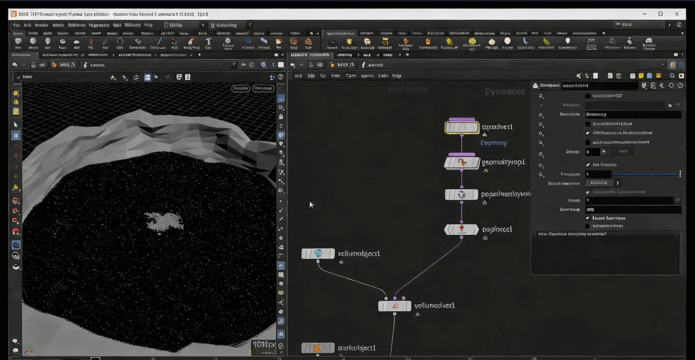Click the padlock icon in viewport display toolbar
The height and width of the screenshot is (360, 695).
[x=281, y=117]
